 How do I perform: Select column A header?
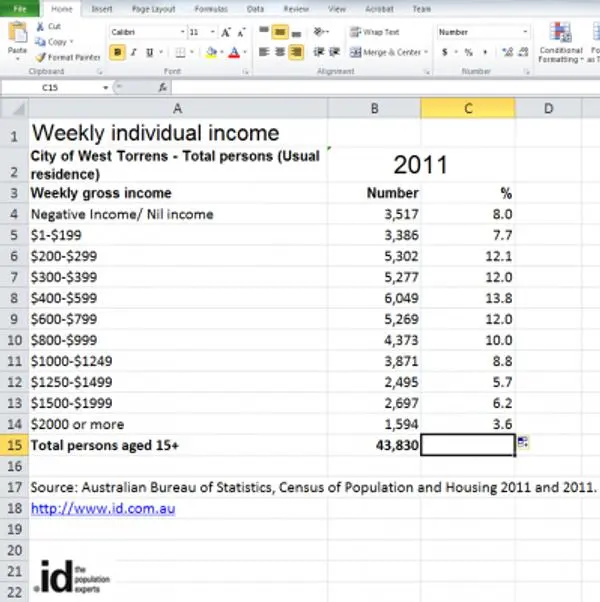click(178, 109)
